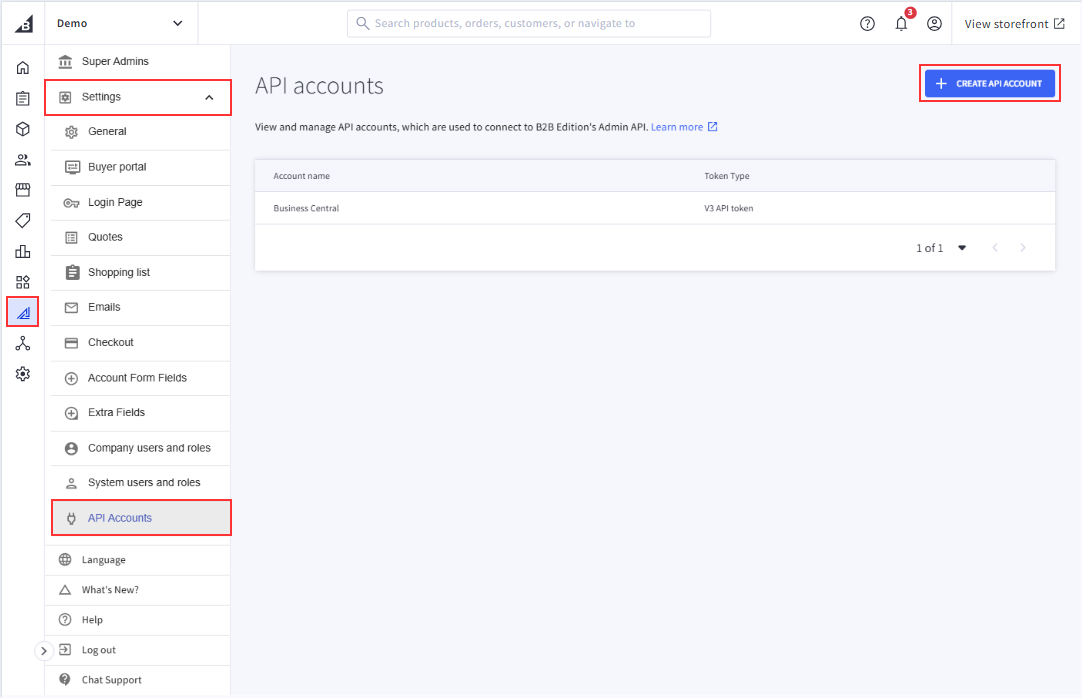The height and width of the screenshot is (698, 1082).
Task: Open the Apps grid icon
Action: (x=23, y=282)
